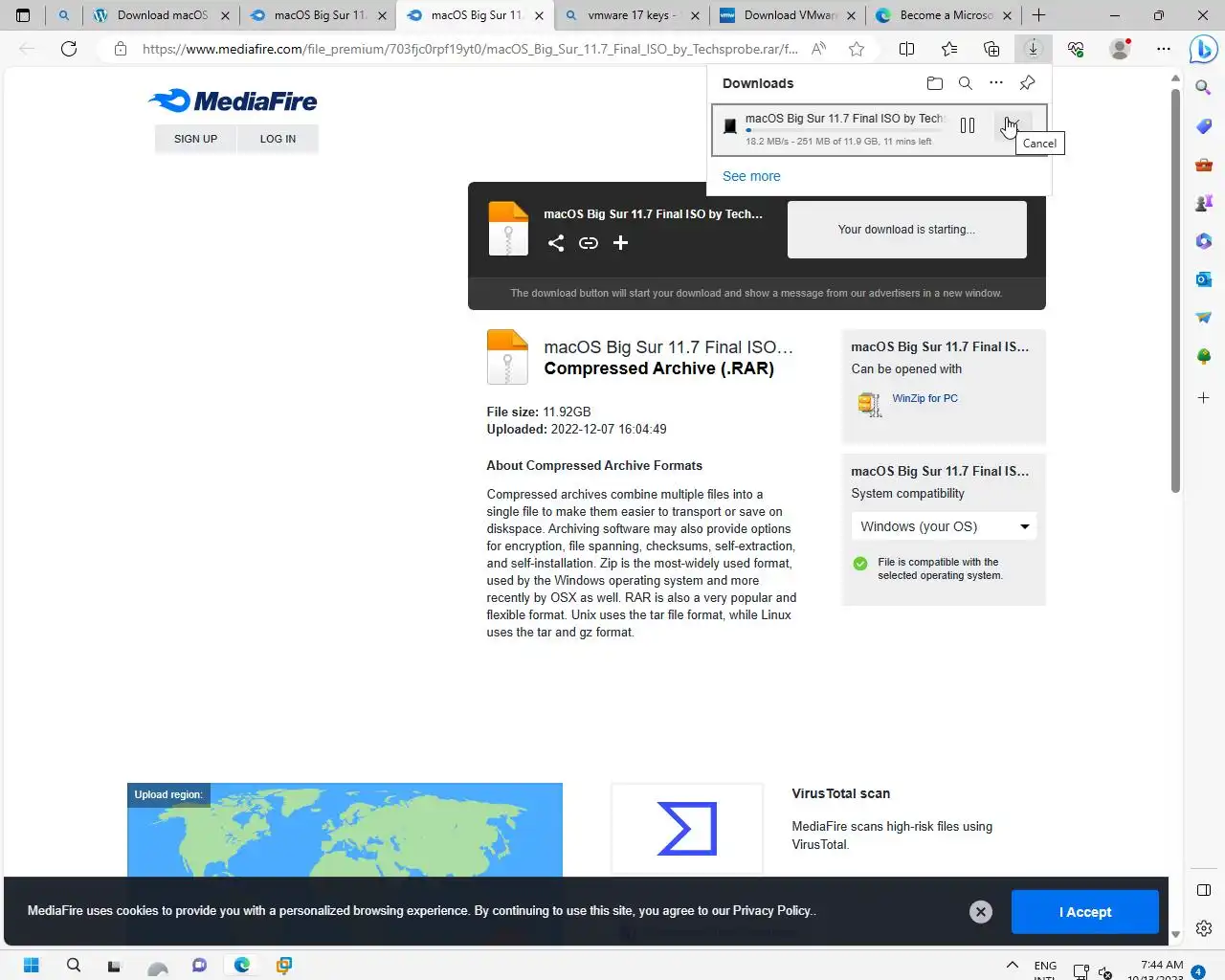Click the SIGN UP button

tap(195, 139)
